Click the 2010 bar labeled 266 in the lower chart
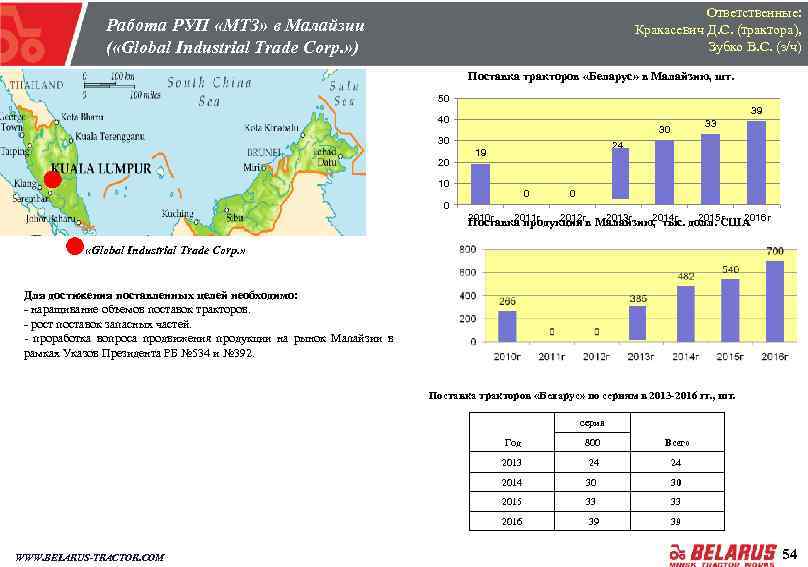This screenshot has height=567, width=808. pos(507,326)
